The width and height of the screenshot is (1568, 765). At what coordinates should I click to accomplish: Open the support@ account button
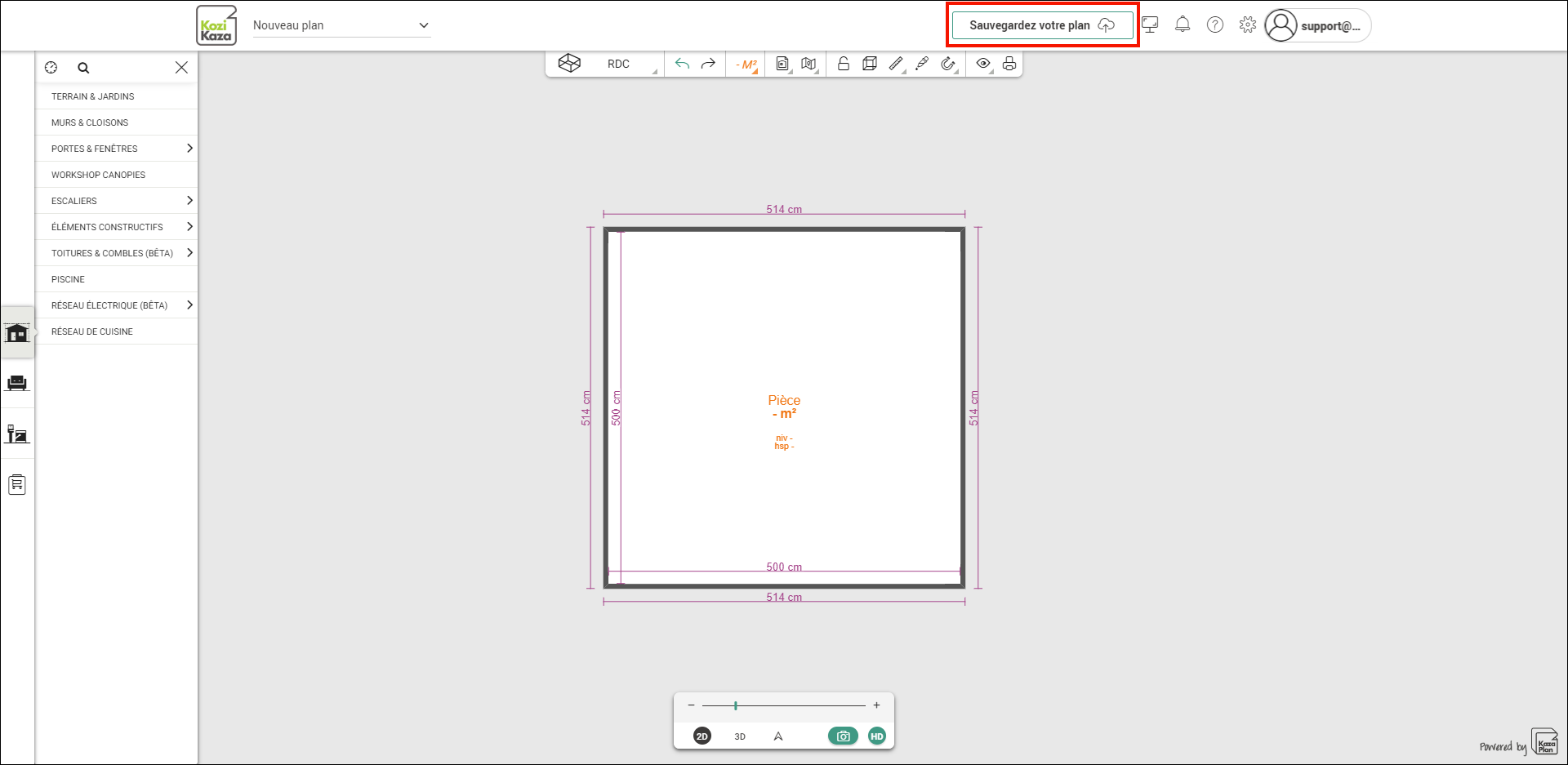pos(1317,25)
